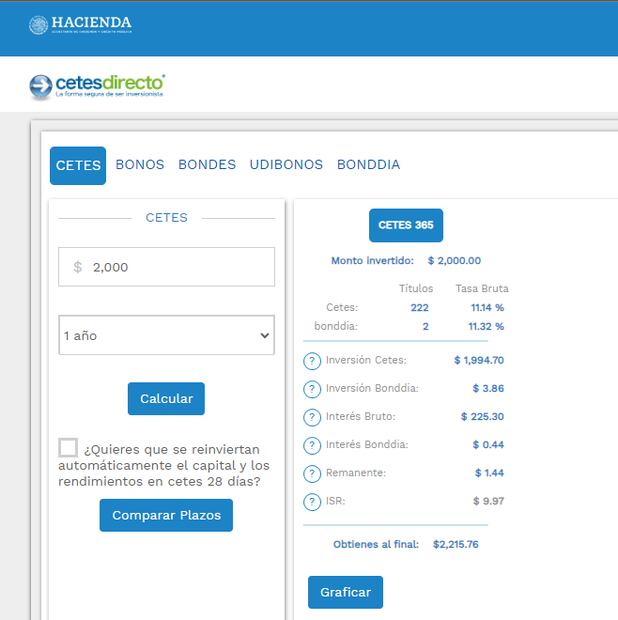Click the help icon beside Remanente
The width and height of the screenshot is (618, 620).
click(312, 473)
